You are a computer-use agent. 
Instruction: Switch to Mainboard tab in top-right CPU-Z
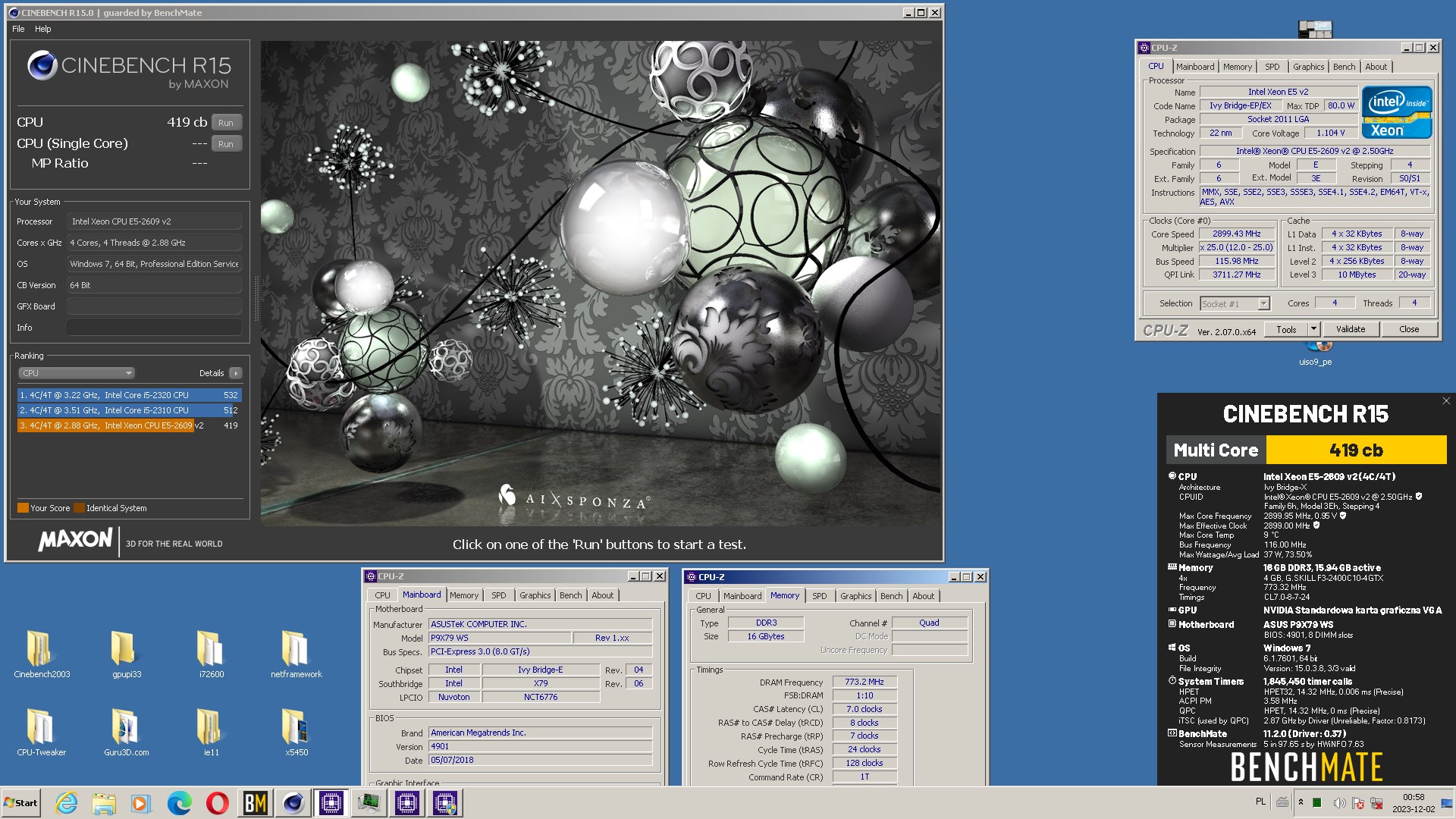(x=1195, y=67)
